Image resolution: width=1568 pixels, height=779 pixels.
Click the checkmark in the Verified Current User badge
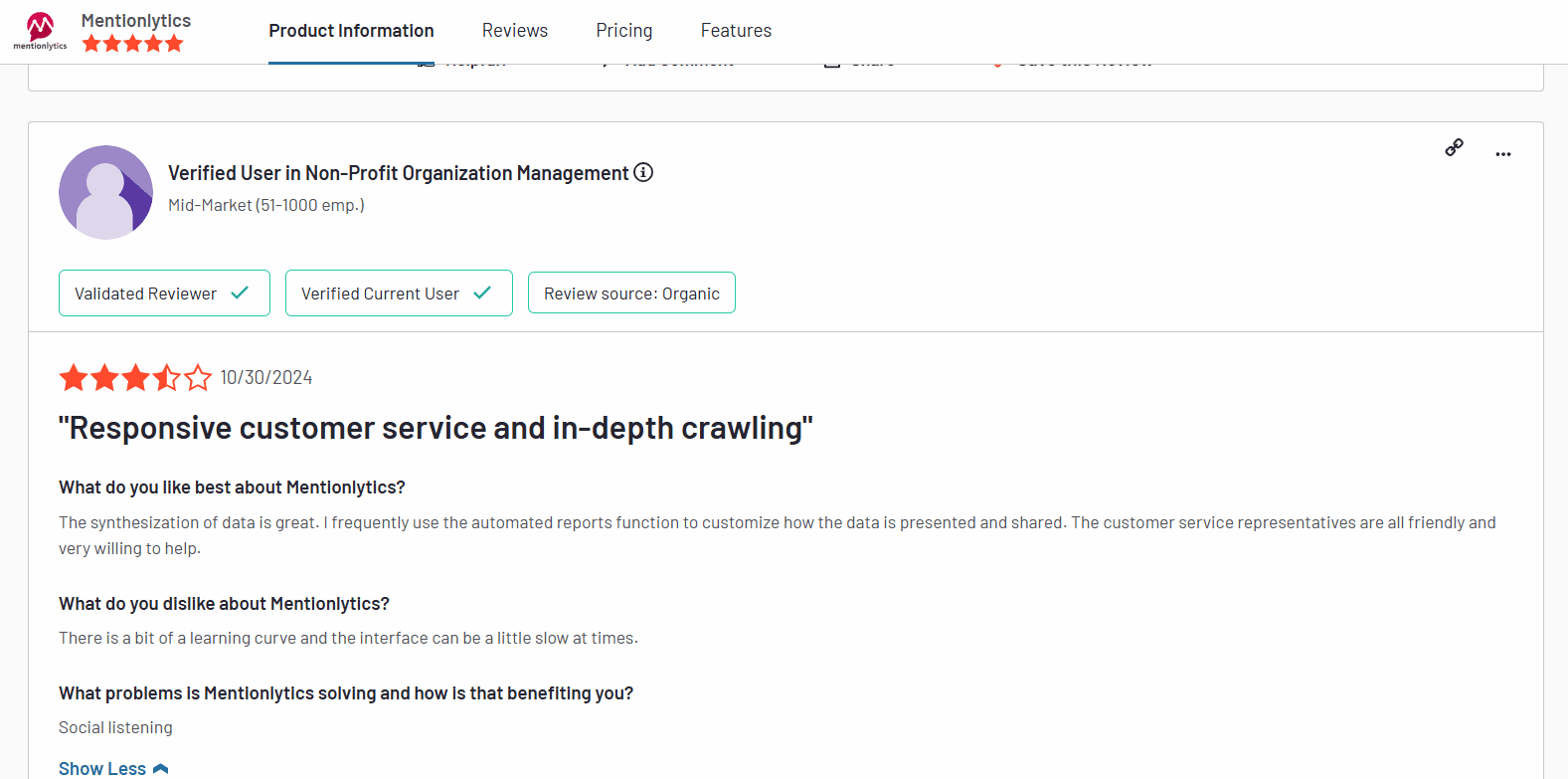click(x=482, y=293)
